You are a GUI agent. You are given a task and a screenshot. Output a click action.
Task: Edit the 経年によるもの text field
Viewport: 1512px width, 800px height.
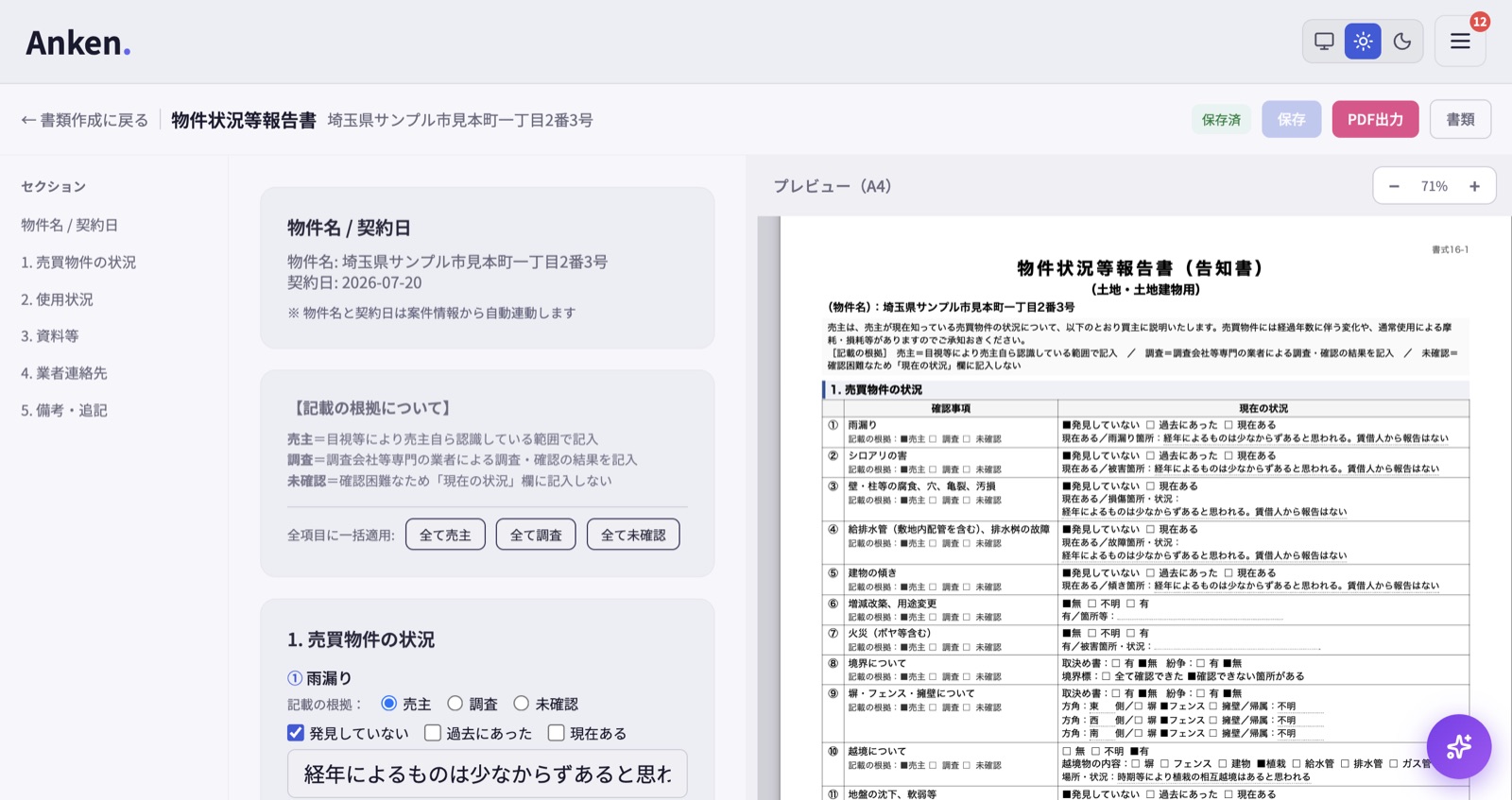[x=487, y=774]
